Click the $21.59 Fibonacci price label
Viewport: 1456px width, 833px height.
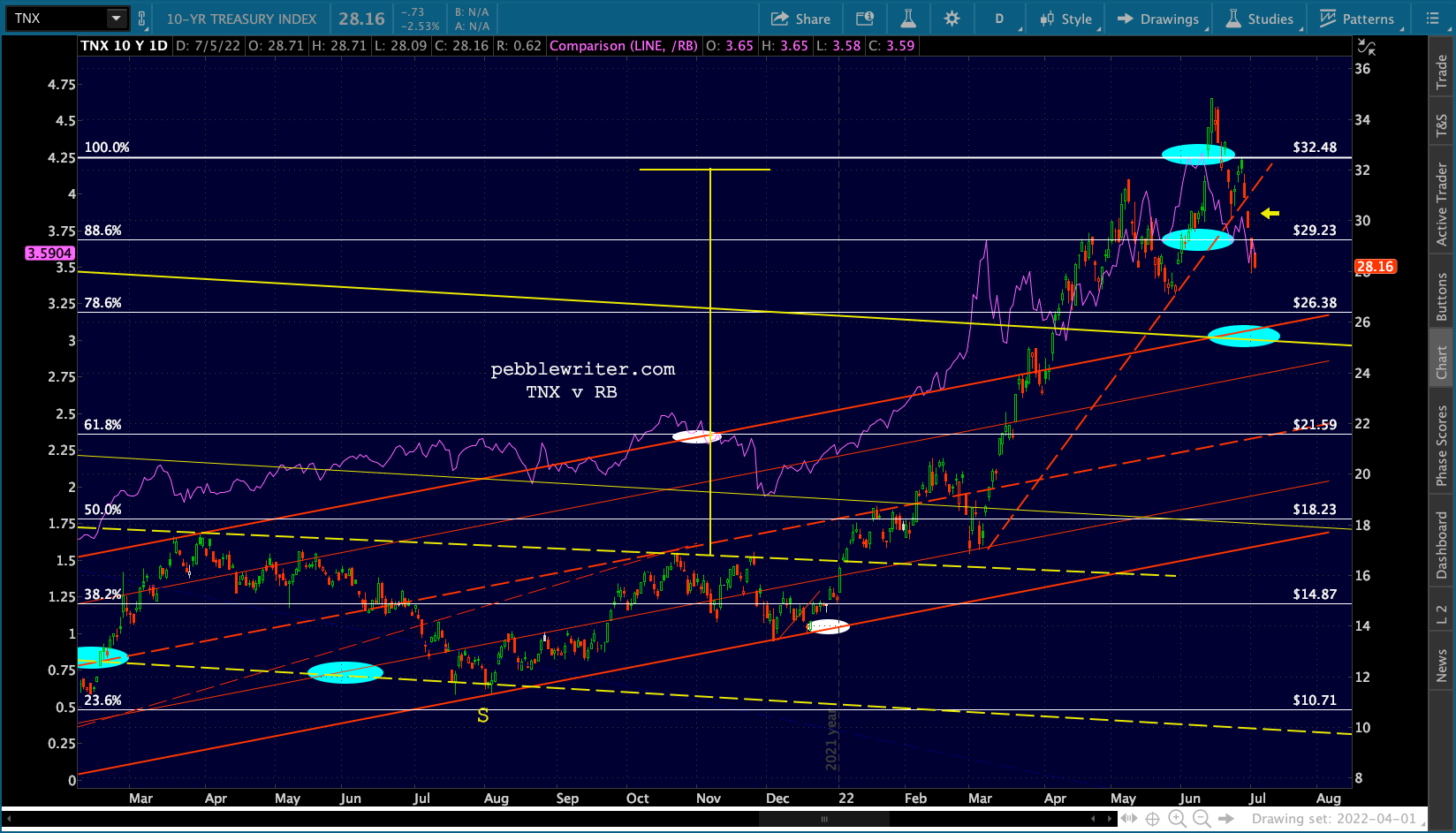tap(1315, 425)
